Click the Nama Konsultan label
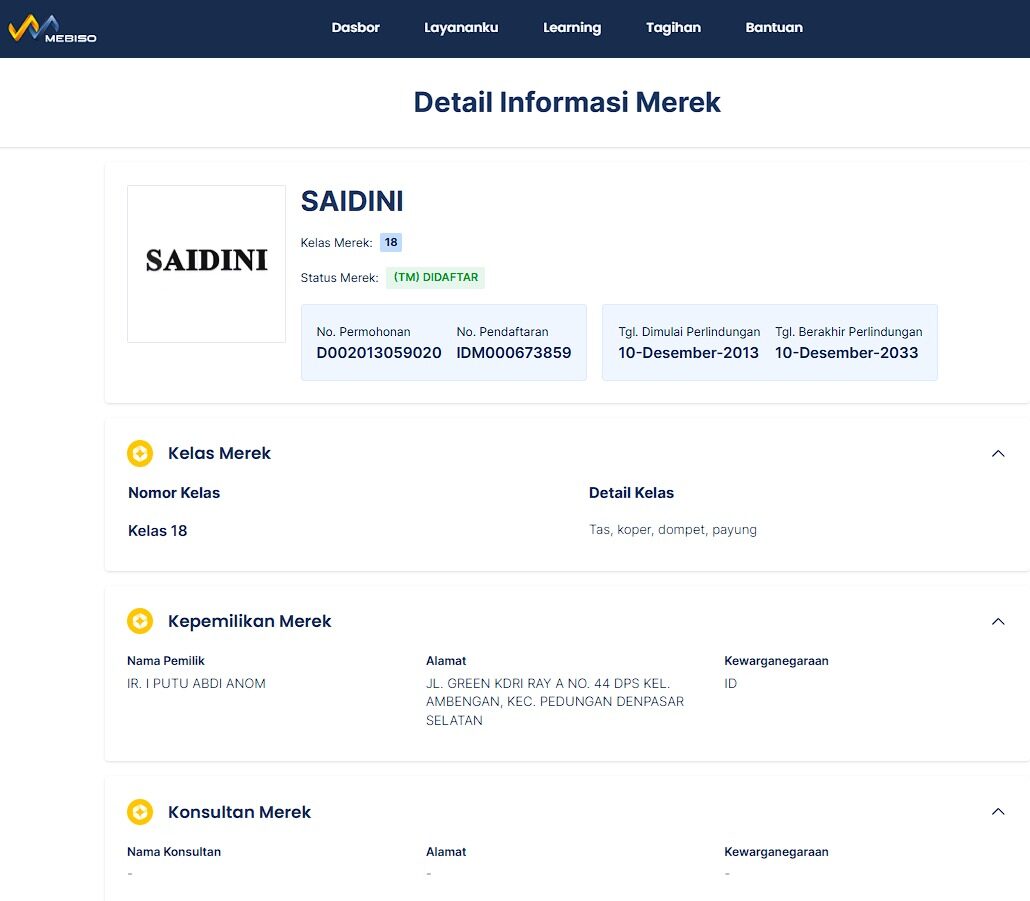The width and height of the screenshot is (1030, 901). click(174, 852)
